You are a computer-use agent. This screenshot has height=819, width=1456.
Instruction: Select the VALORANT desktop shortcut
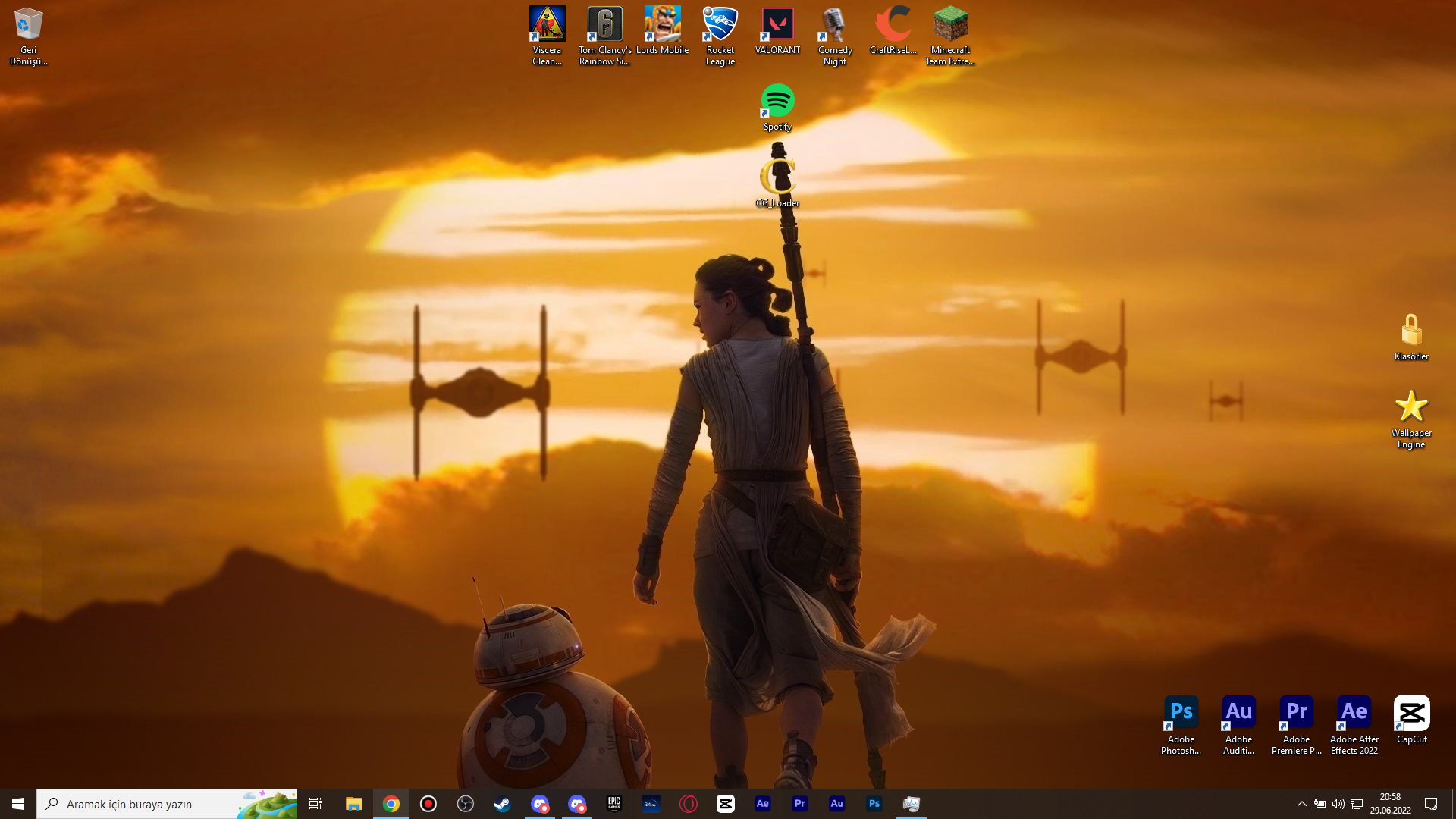coord(777,30)
